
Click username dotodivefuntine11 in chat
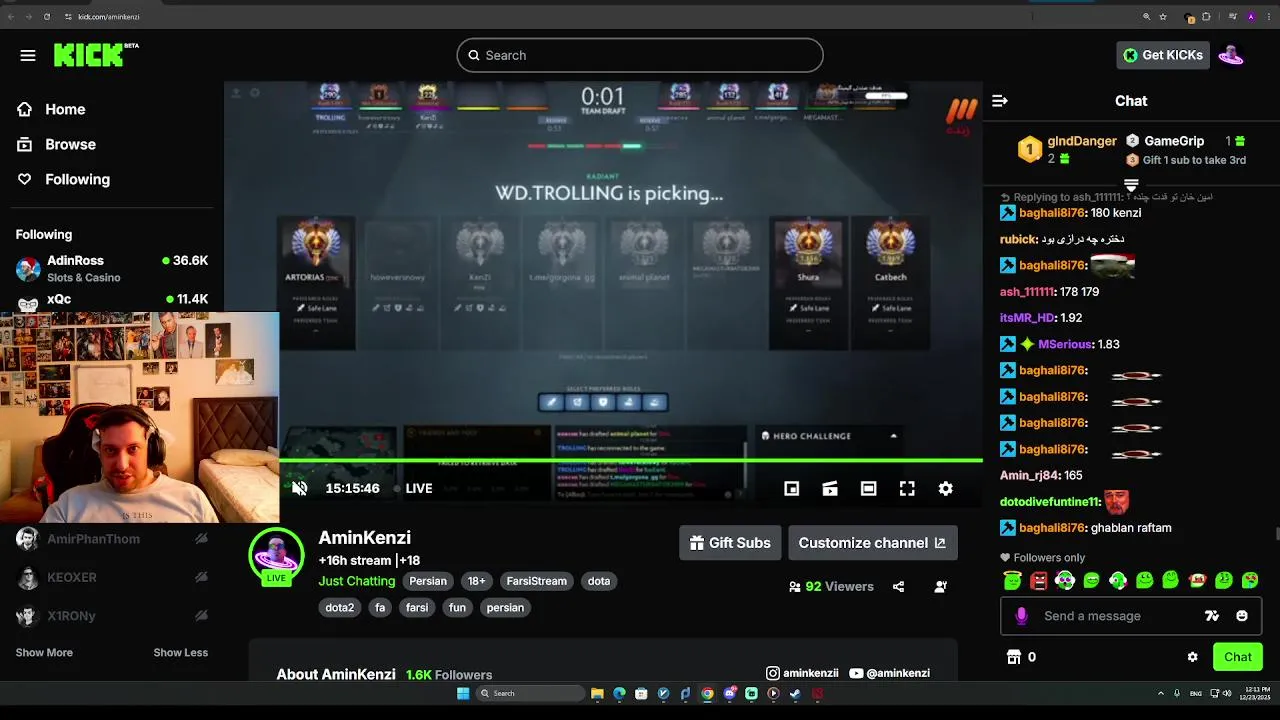(1050, 502)
